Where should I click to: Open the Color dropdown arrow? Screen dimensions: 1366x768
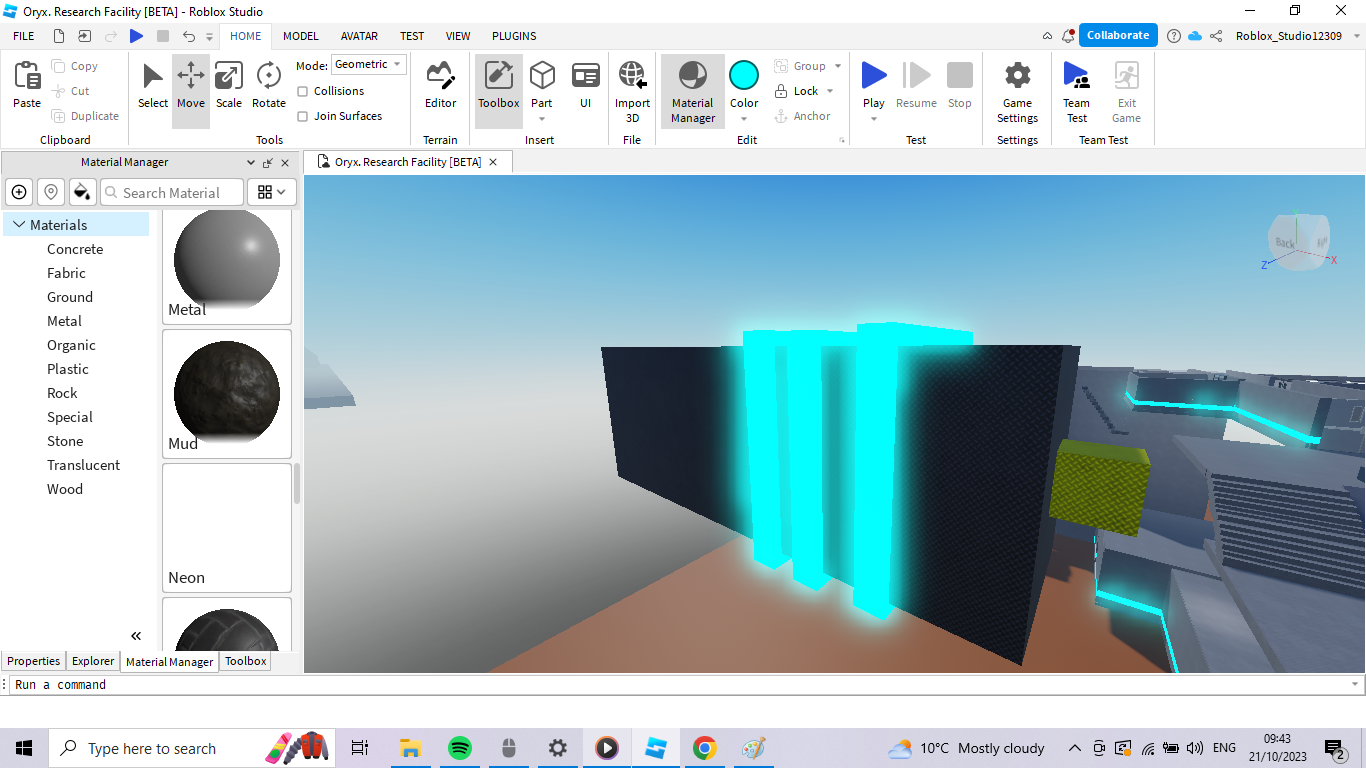point(744,119)
